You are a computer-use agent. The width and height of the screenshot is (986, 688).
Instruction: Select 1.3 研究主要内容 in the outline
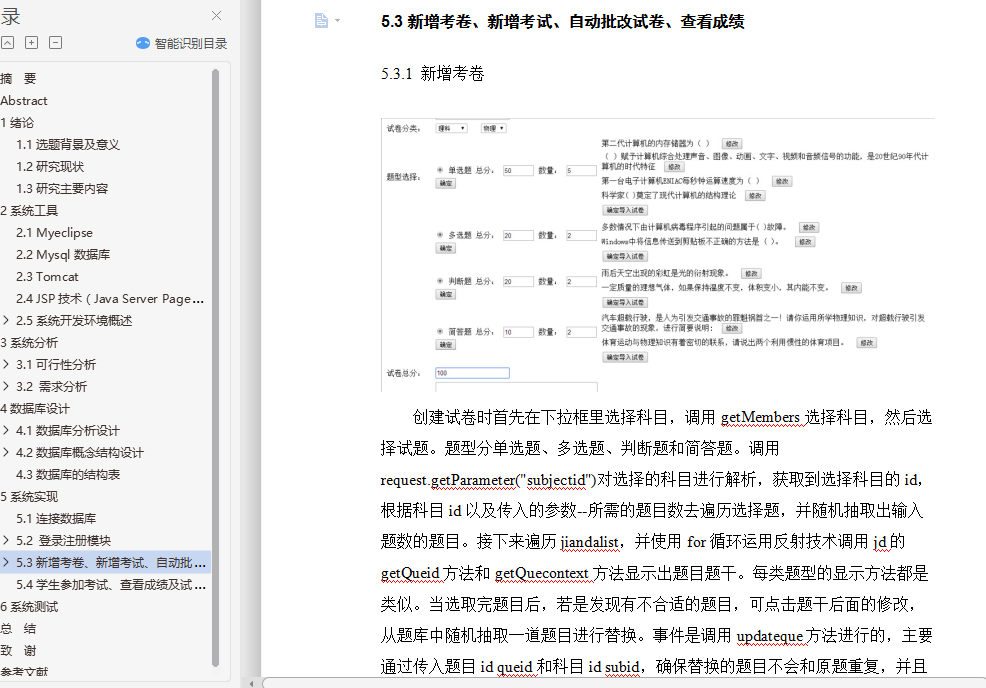[62, 189]
